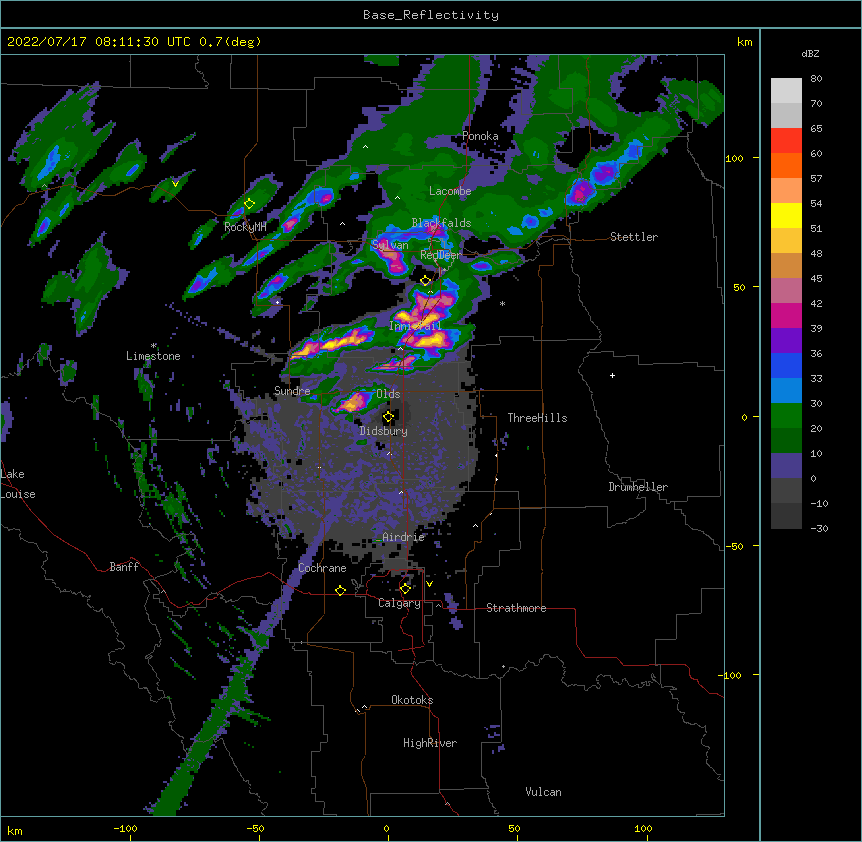Click the Okotoks city label
Screen dimensions: 862x842
pos(412,700)
